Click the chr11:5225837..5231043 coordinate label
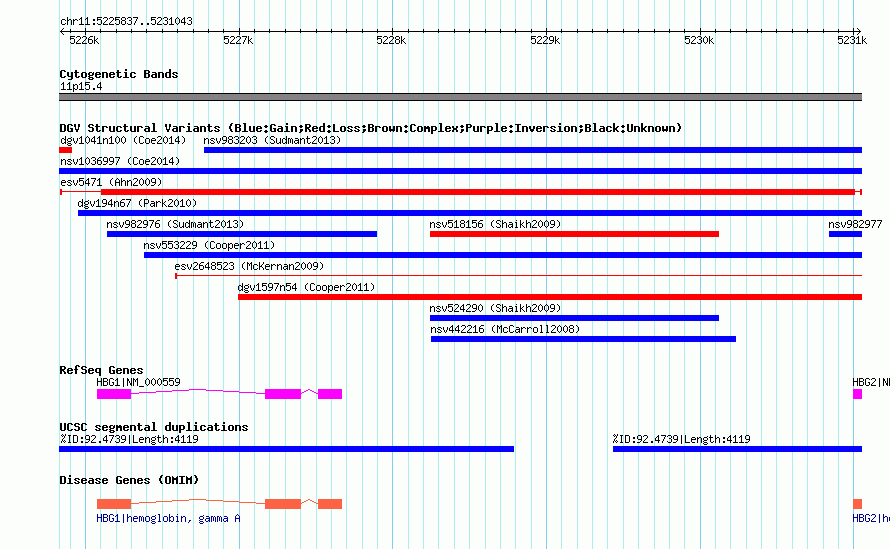Image resolution: width=890 pixels, height=549 pixels. click(126, 21)
